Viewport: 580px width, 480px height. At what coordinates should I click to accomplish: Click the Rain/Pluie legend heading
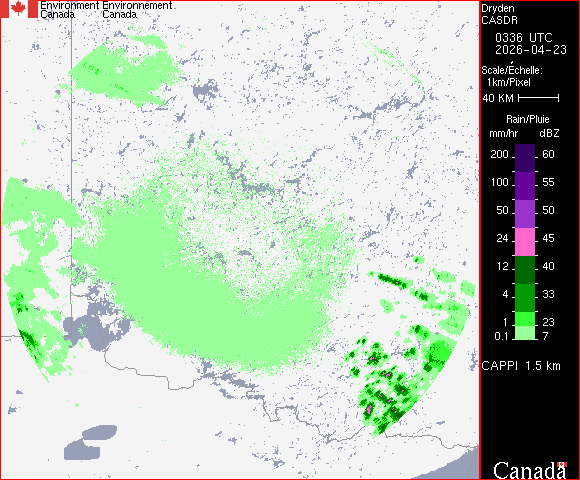click(527, 119)
